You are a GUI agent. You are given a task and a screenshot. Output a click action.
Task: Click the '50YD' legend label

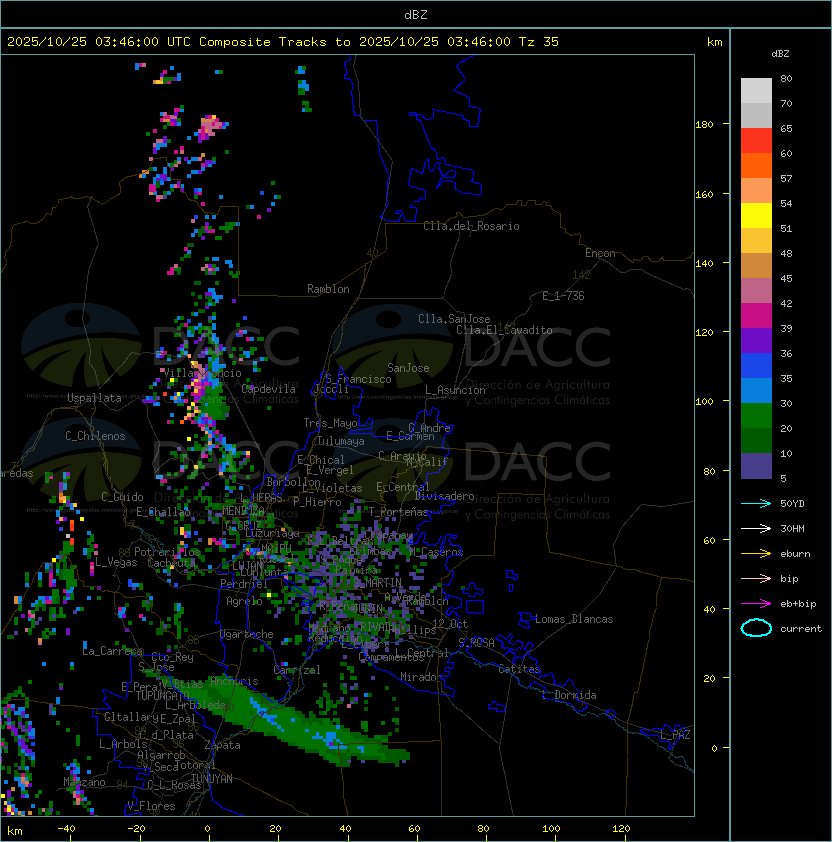click(x=792, y=503)
